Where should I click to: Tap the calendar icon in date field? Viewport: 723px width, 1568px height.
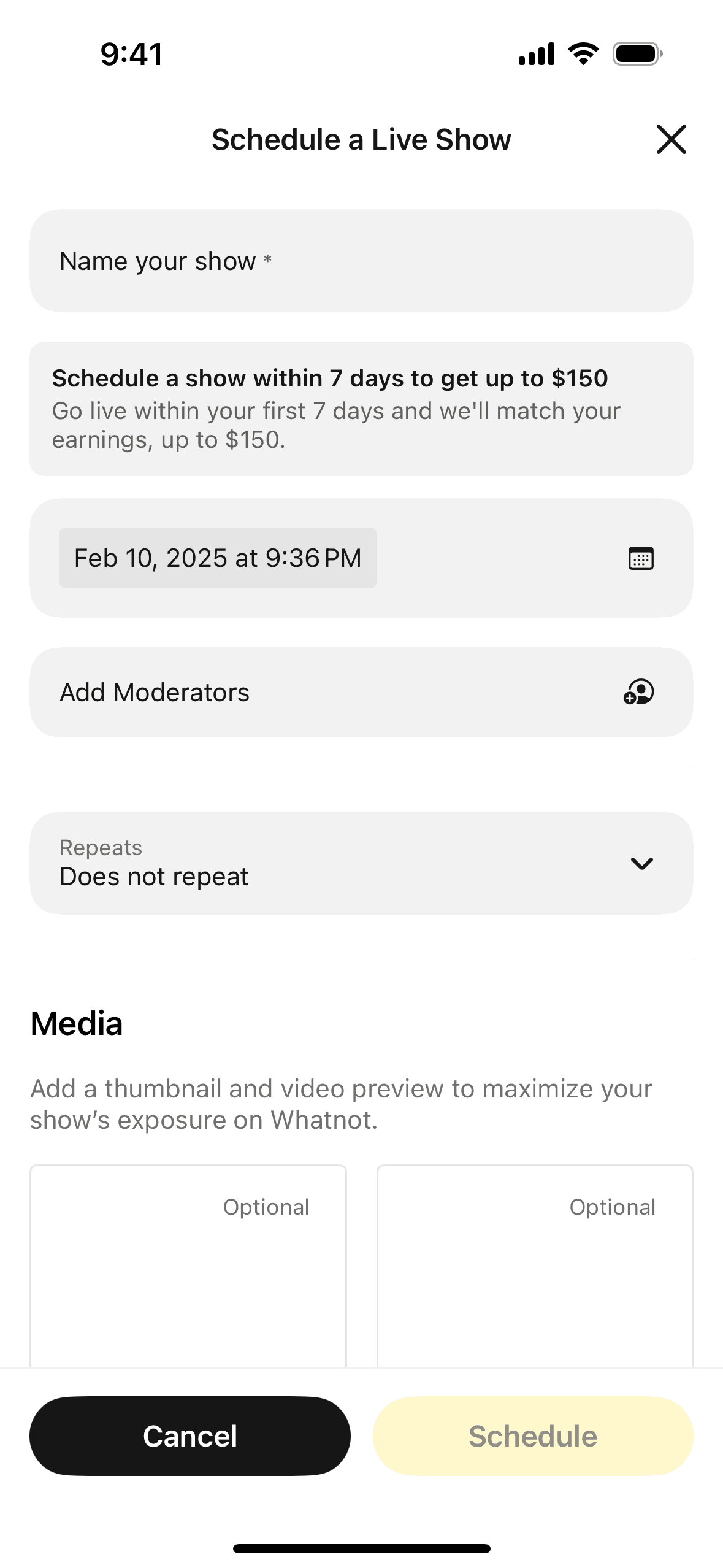[x=641, y=558]
